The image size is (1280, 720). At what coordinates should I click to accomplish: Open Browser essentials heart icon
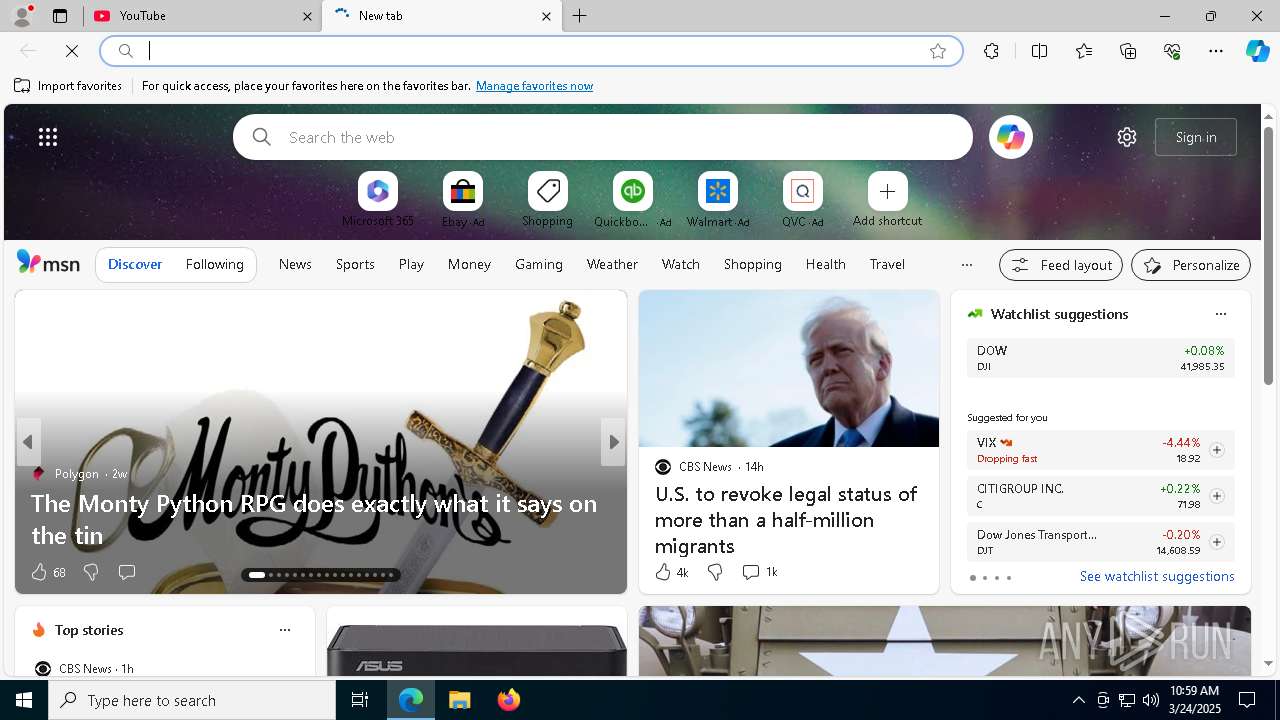point(1172,51)
